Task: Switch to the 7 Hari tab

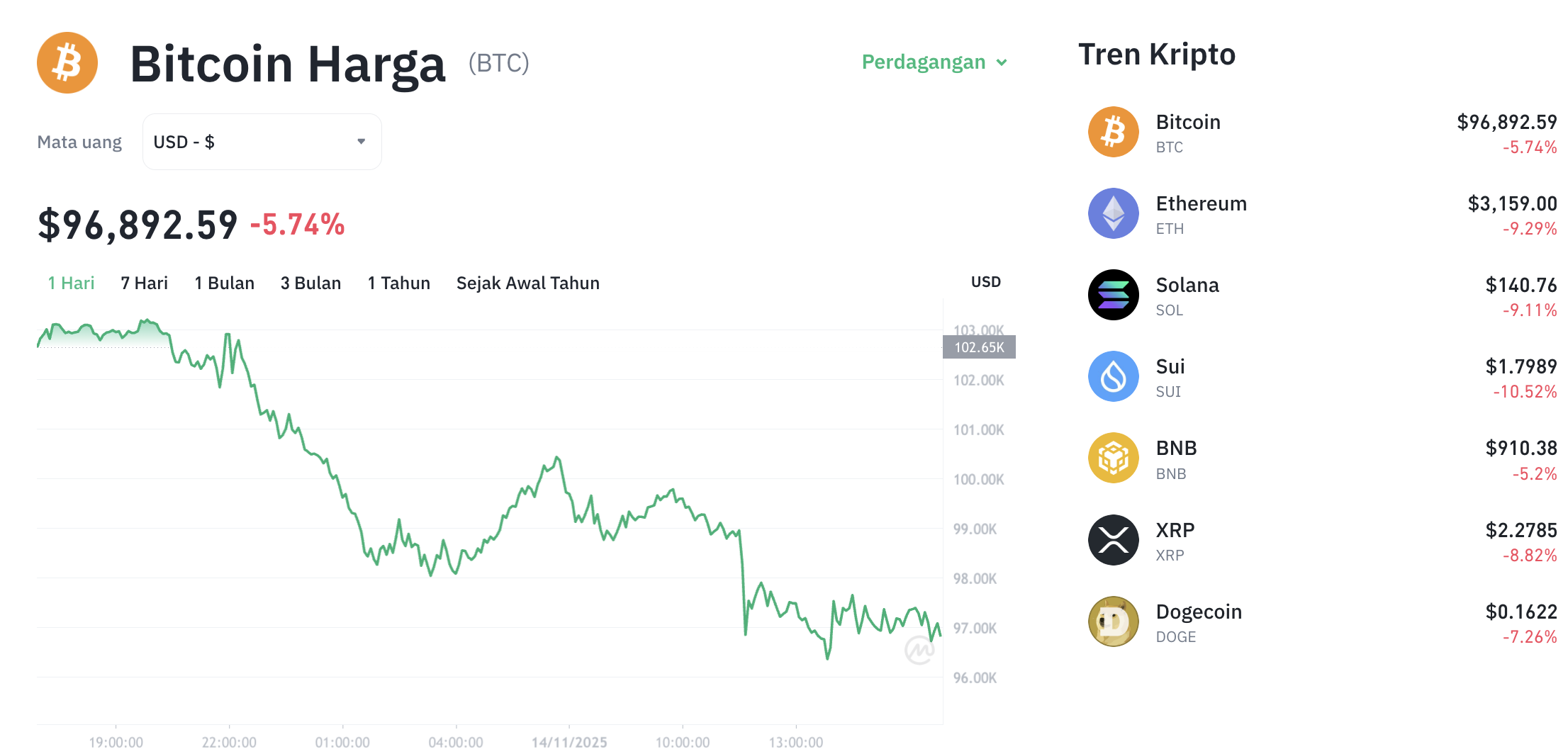Action: click(x=144, y=283)
